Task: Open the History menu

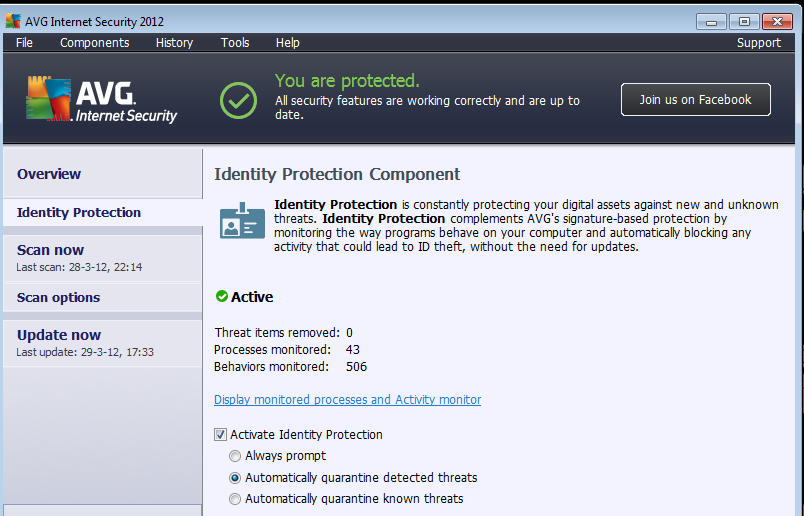Action: 174,43
